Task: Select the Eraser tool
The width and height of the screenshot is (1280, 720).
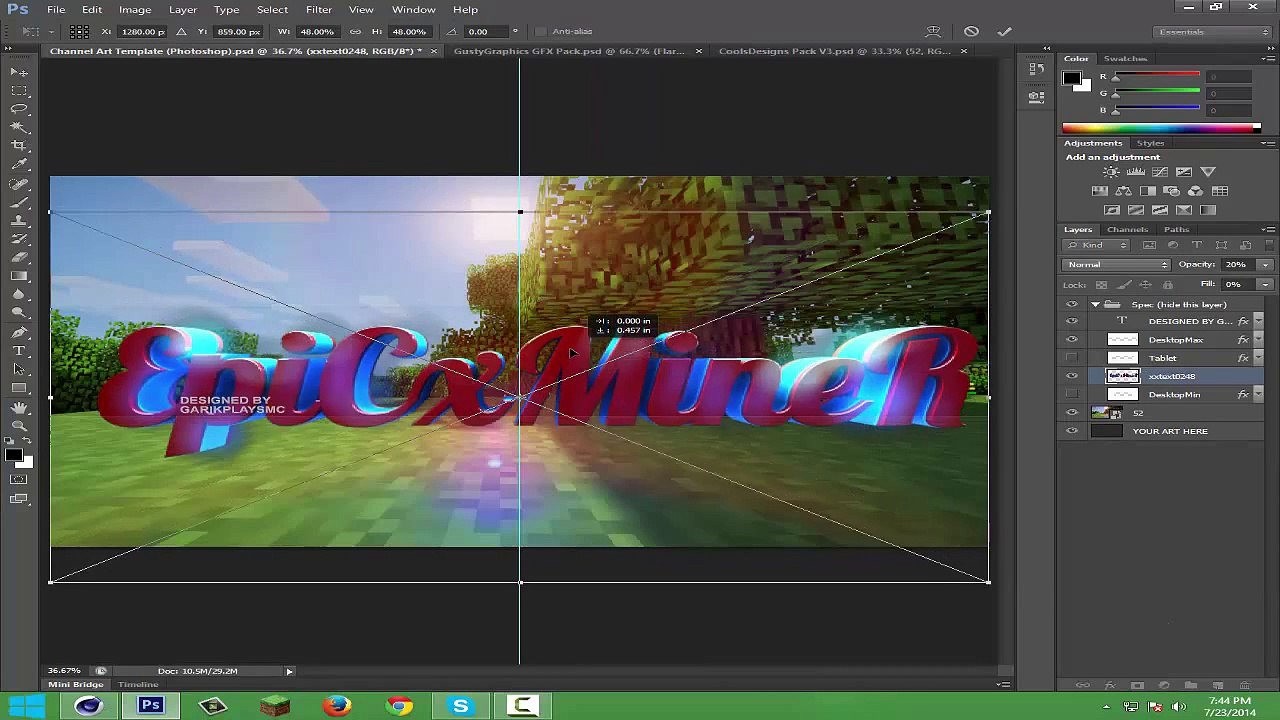Action: tap(19, 258)
